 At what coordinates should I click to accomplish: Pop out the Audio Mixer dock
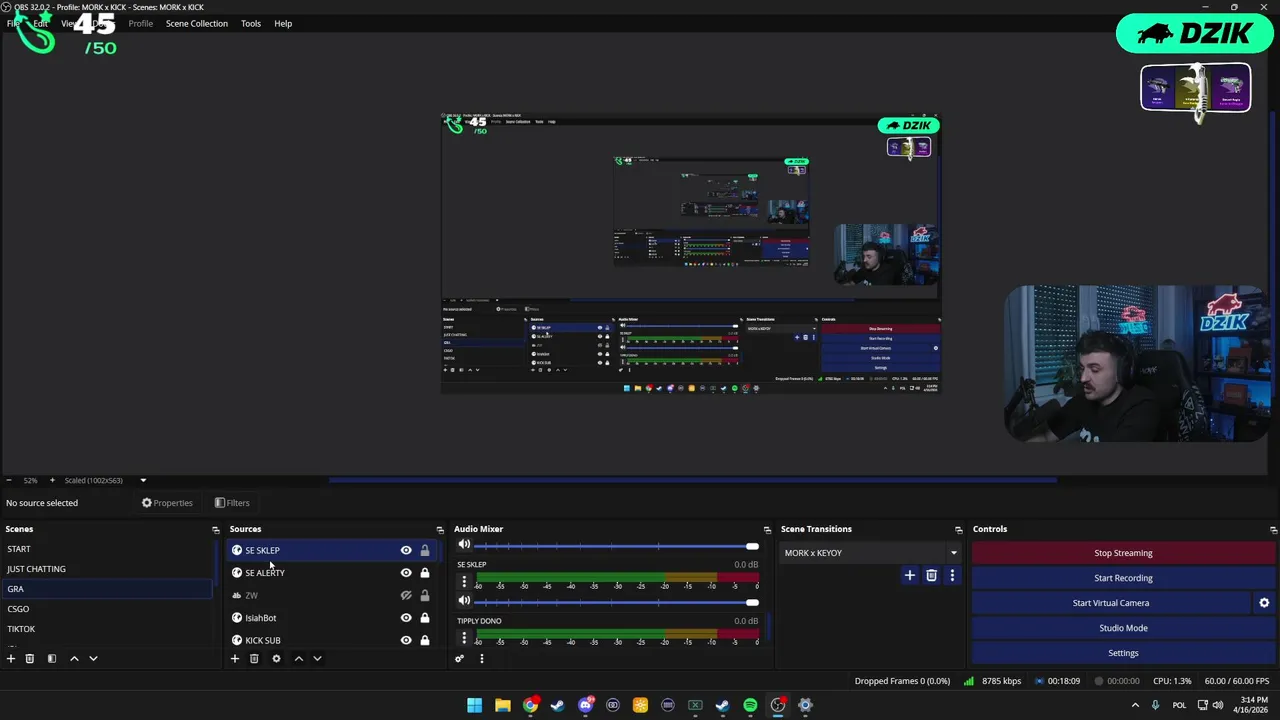click(767, 530)
